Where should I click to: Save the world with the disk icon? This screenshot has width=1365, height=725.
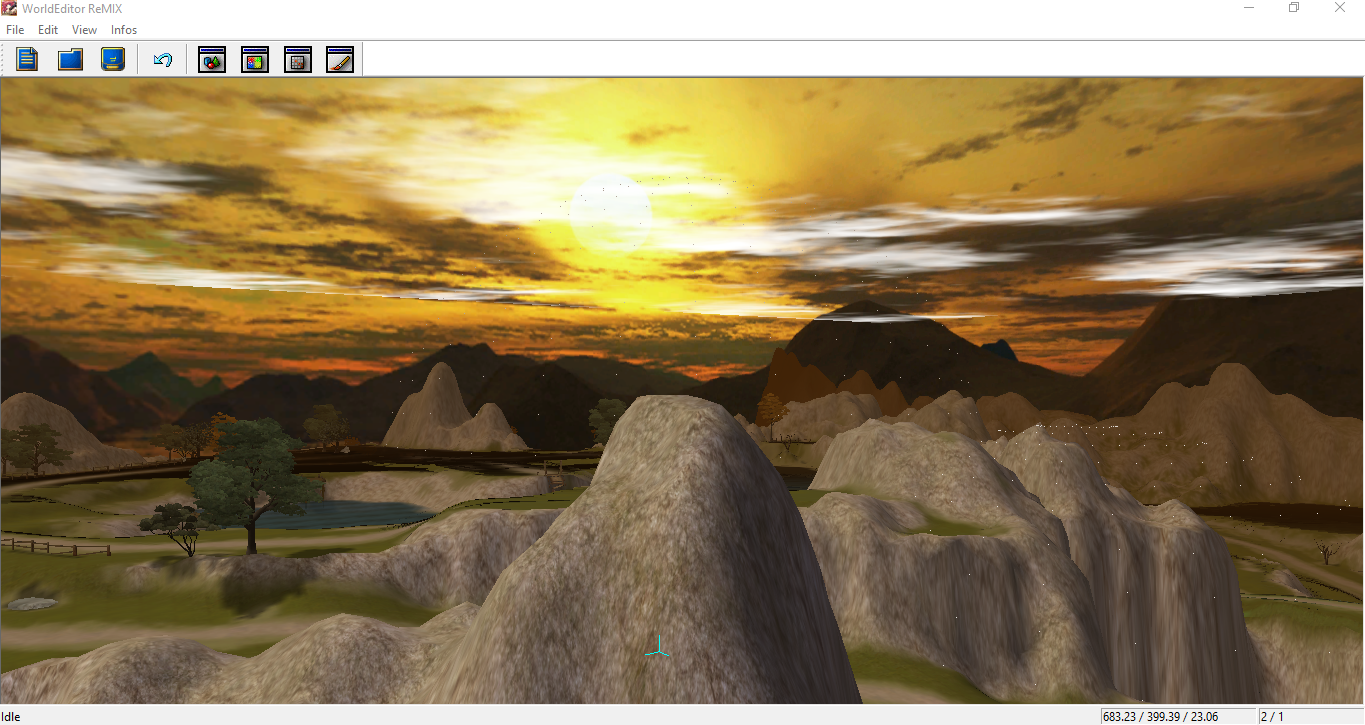tap(113, 59)
